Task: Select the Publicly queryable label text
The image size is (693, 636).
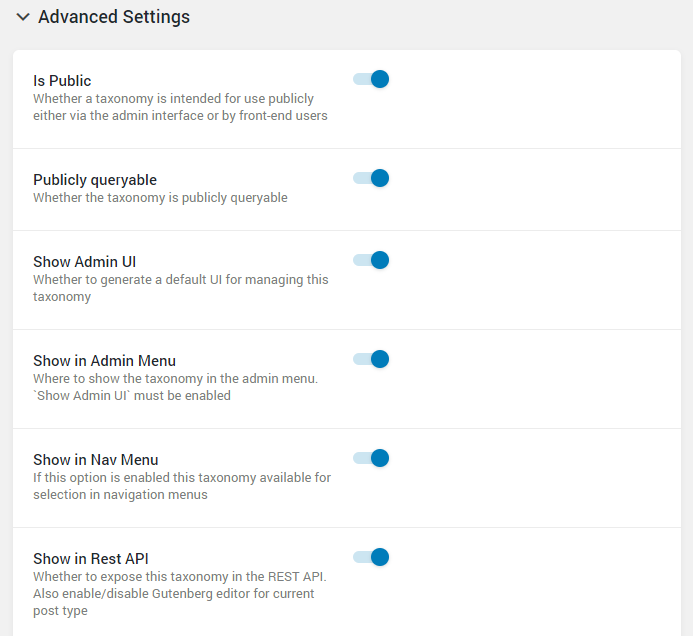Action: pyautogui.click(x=95, y=180)
